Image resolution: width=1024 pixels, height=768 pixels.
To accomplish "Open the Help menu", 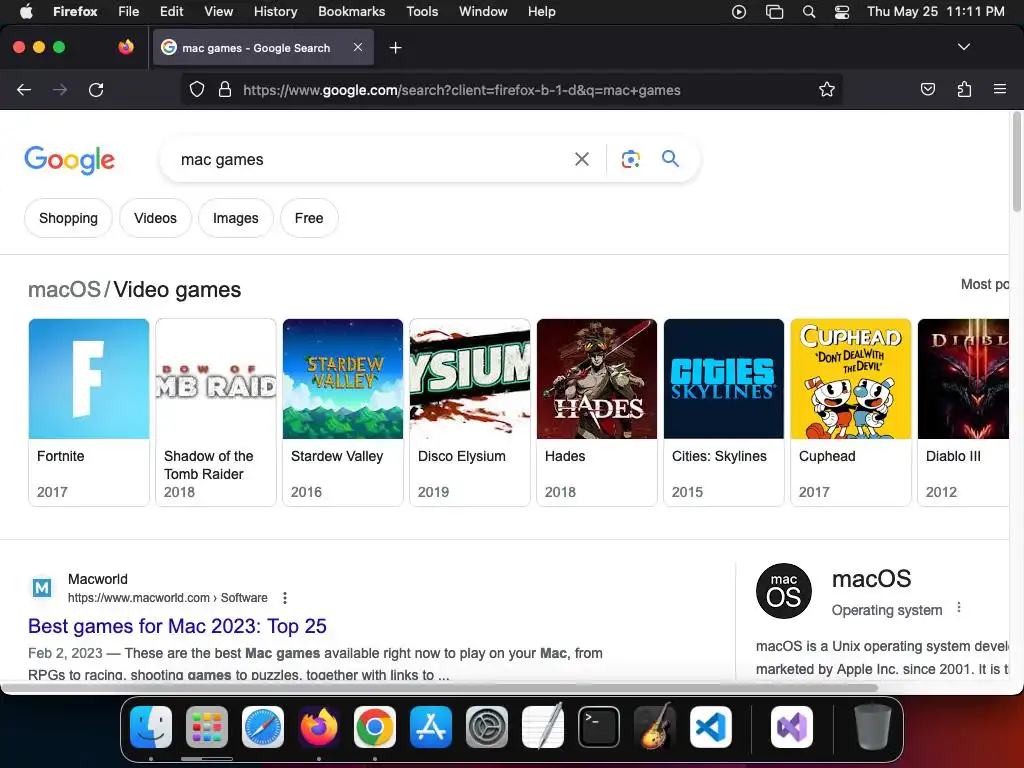I will (x=541, y=11).
